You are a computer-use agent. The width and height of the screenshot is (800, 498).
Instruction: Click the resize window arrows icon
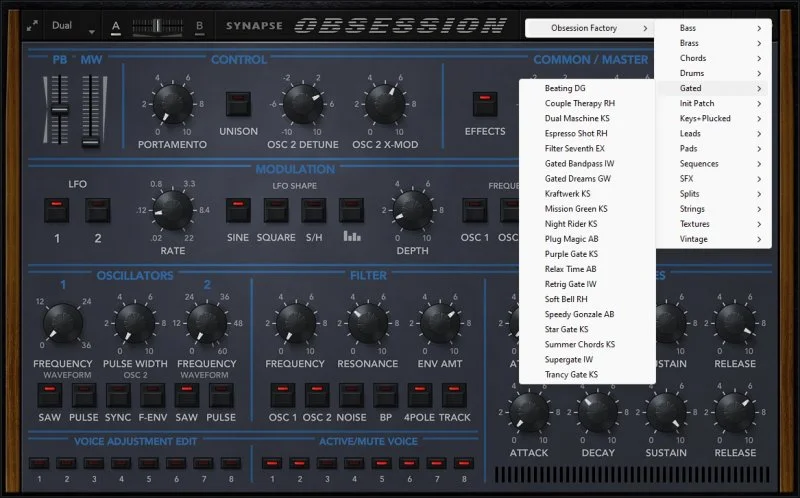32,26
